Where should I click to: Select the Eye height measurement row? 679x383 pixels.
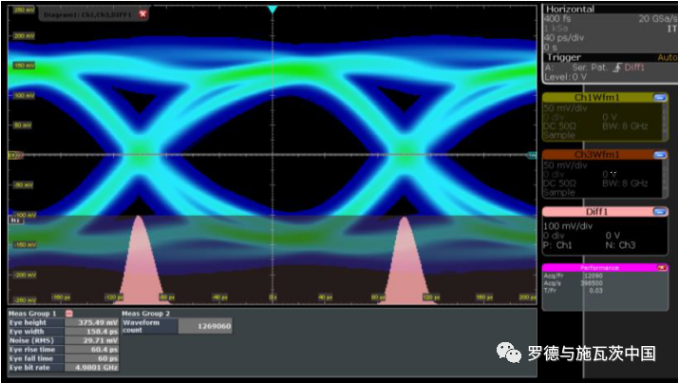point(64,323)
